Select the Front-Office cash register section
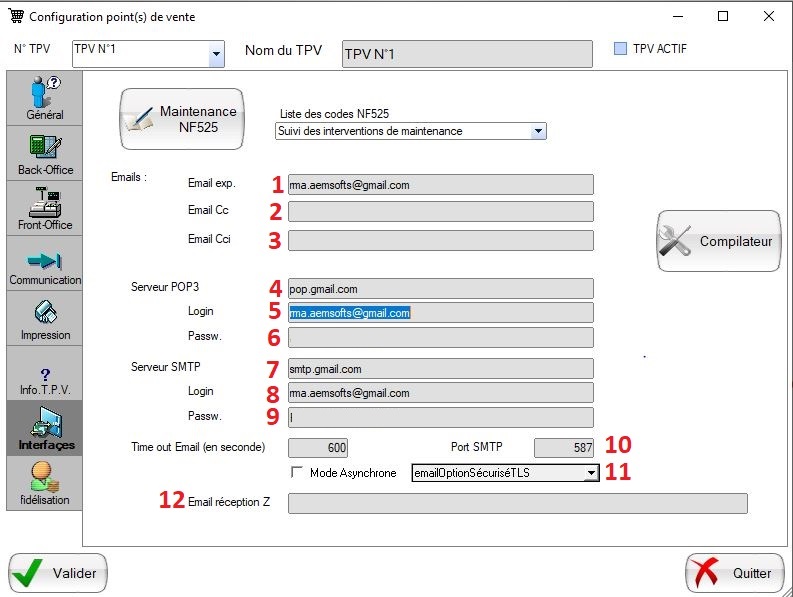 click(x=44, y=208)
